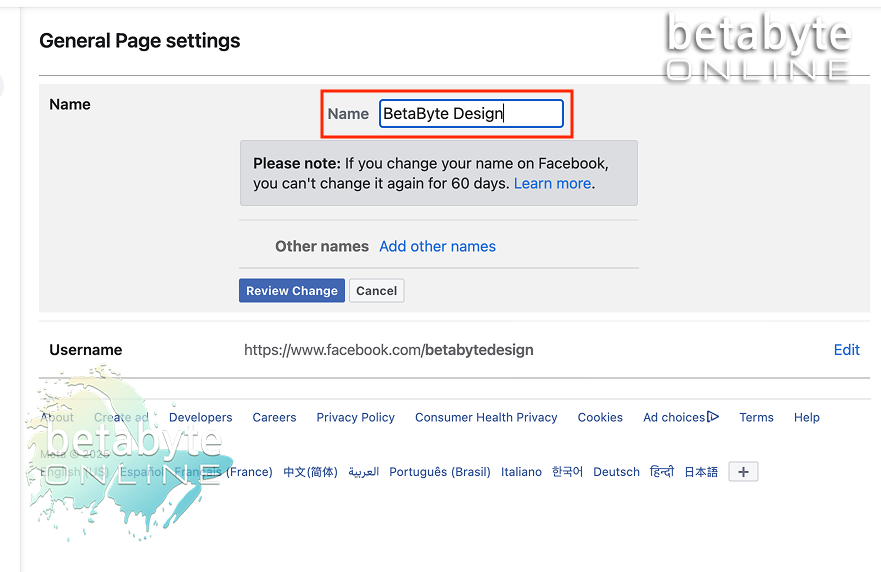Image resolution: width=881 pixels, height=572 pixels.
Task: Click the AdChoices triangle icon
Action: coord(713,417)
